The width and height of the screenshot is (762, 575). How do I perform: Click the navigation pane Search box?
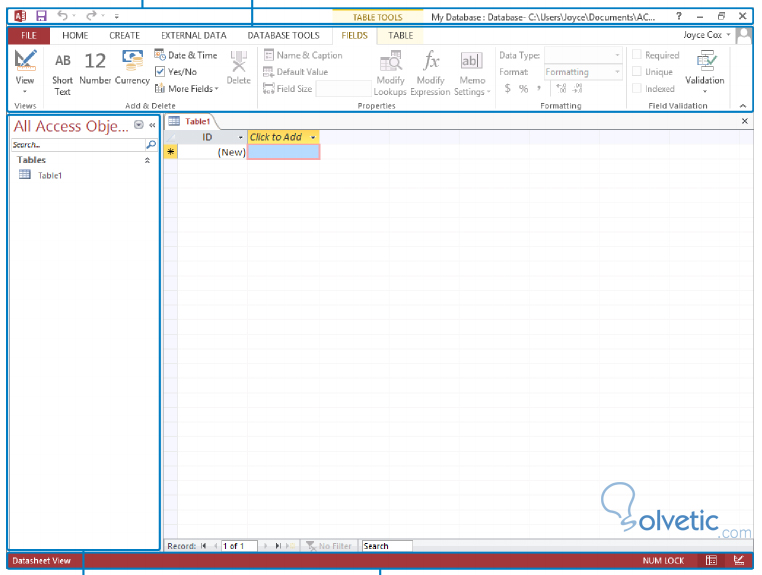tap(78, 144)
